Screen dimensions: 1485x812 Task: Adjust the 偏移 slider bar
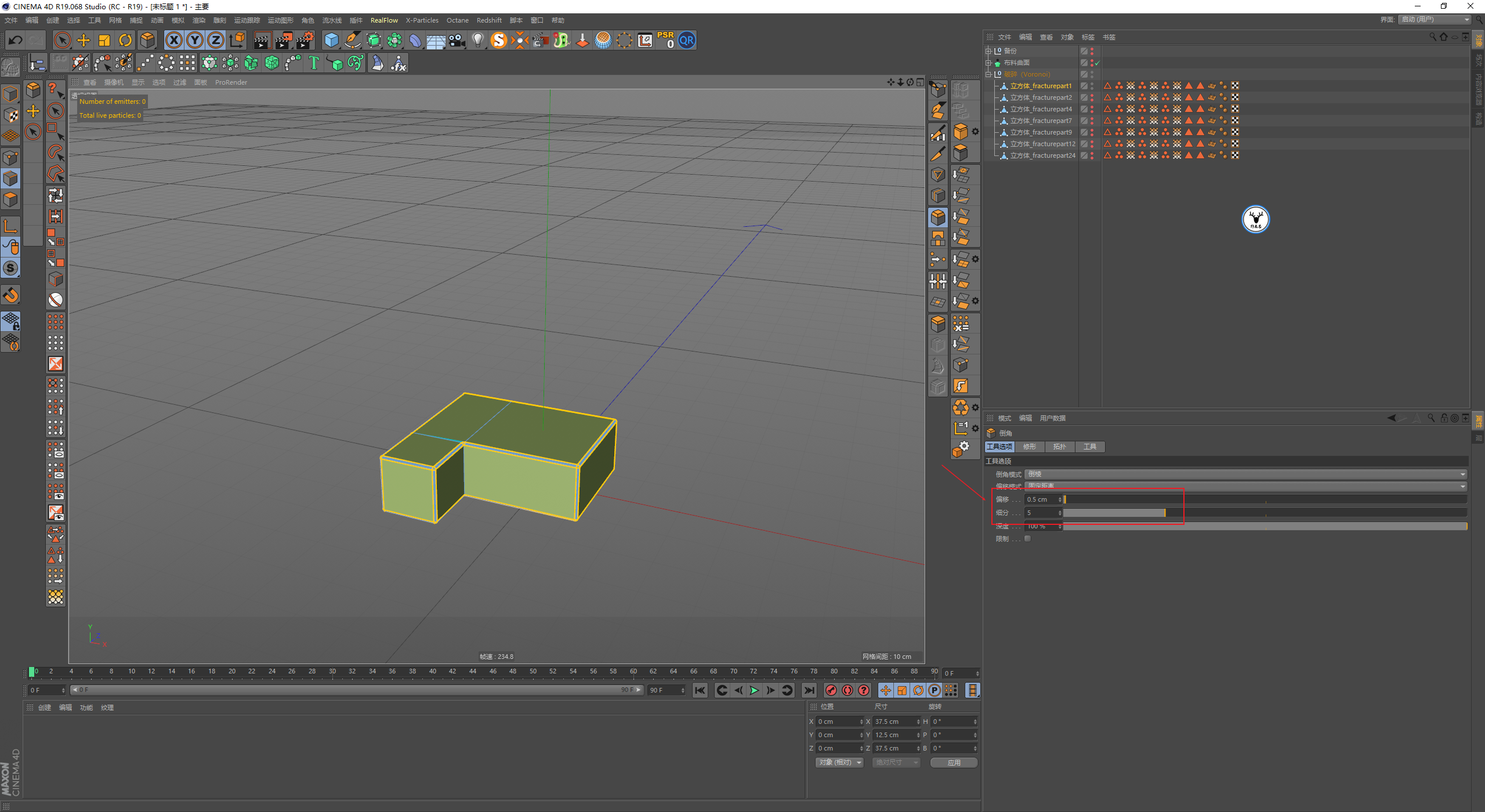tap(1265, 499)
